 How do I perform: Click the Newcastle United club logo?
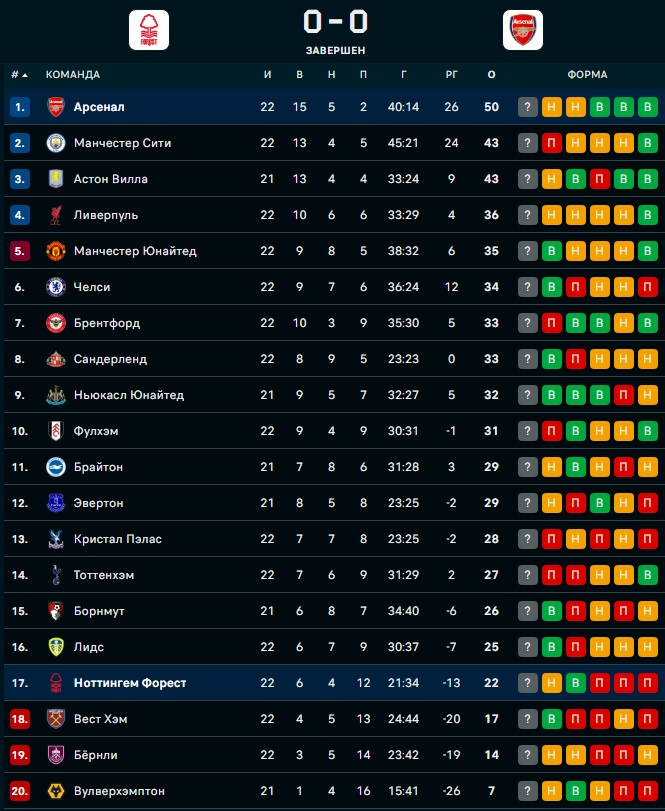tap(56, 395)
